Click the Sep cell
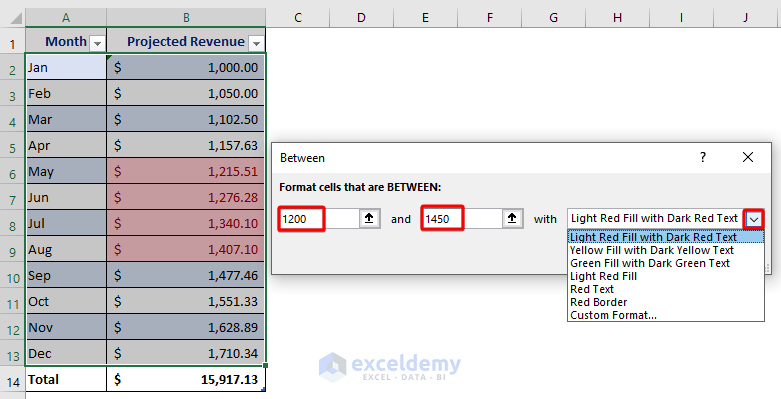This screenshot has height=399, width=781. click(x=66, y=275)
